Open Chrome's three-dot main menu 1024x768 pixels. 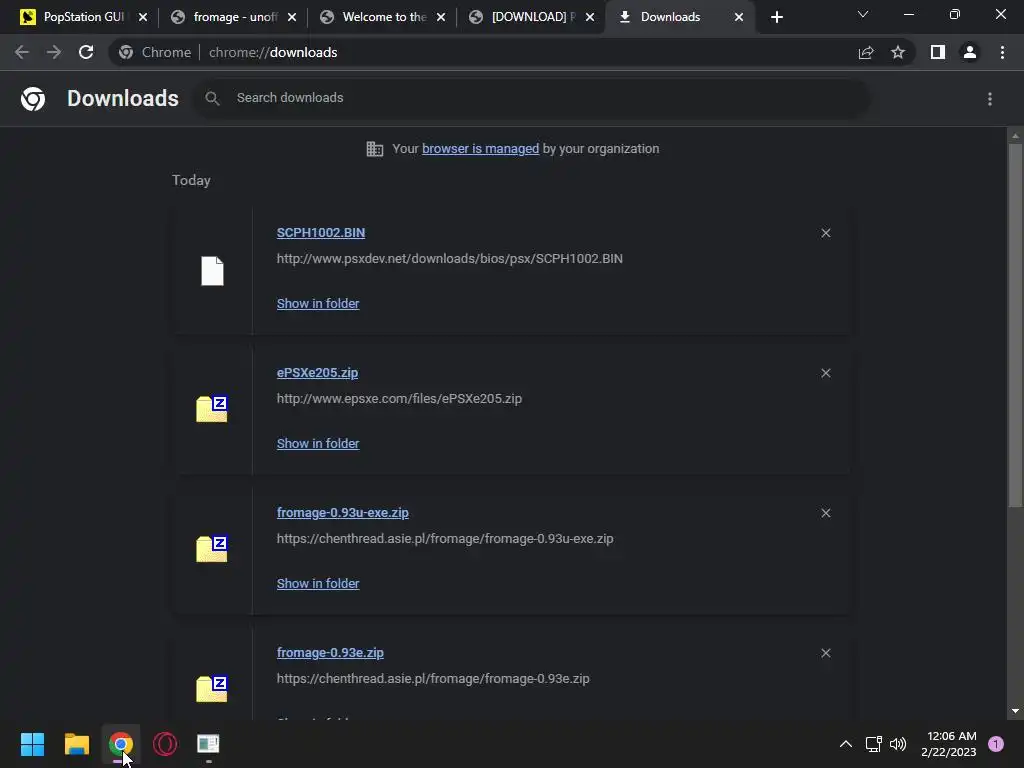[1002, 52]
